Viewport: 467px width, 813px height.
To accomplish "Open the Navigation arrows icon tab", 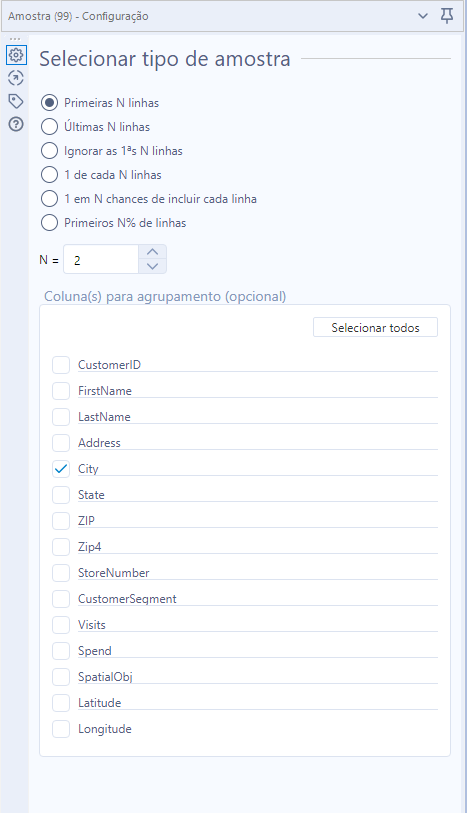I will [16, 78].
